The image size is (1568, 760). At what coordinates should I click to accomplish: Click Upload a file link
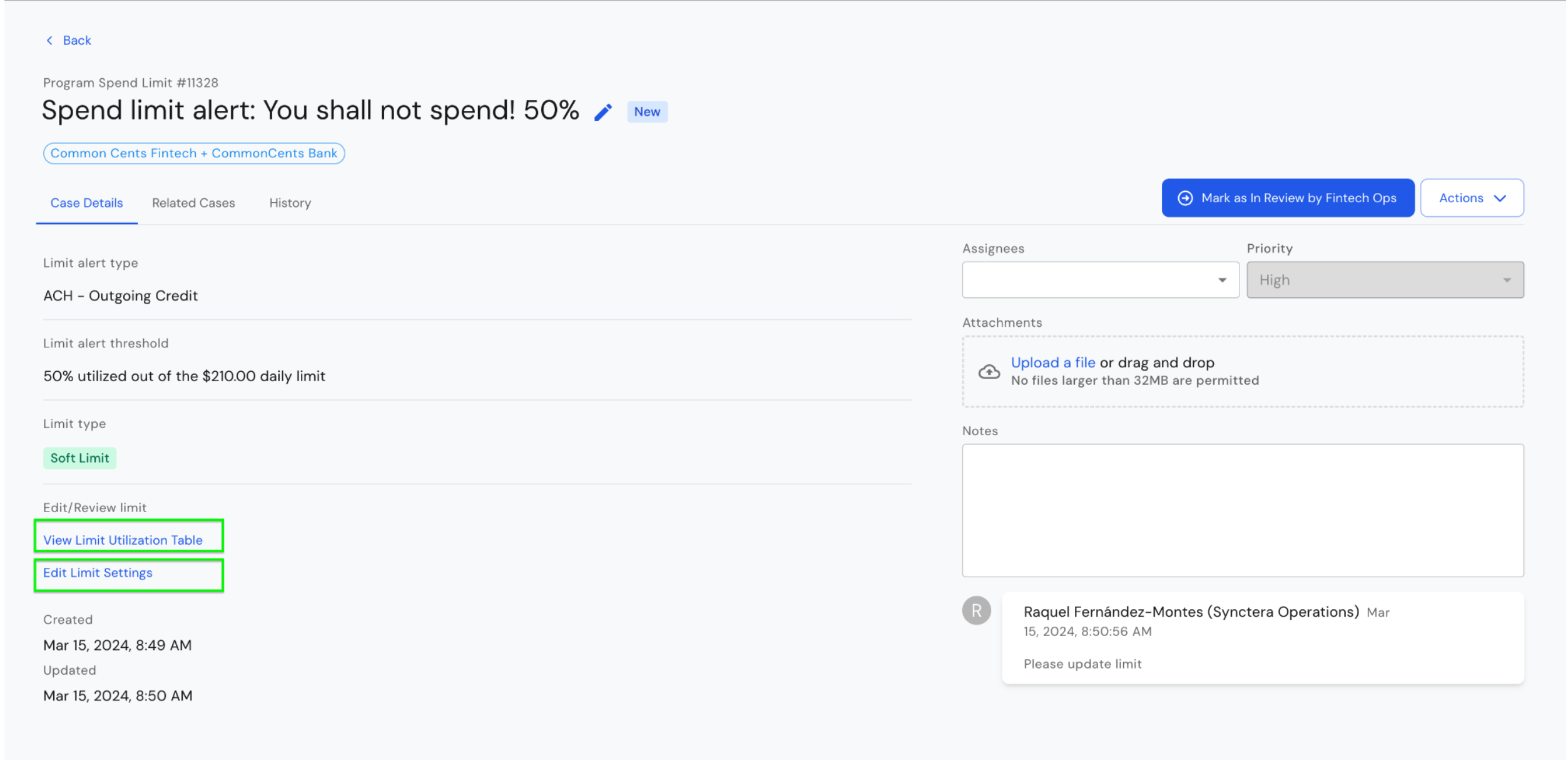1052,362
